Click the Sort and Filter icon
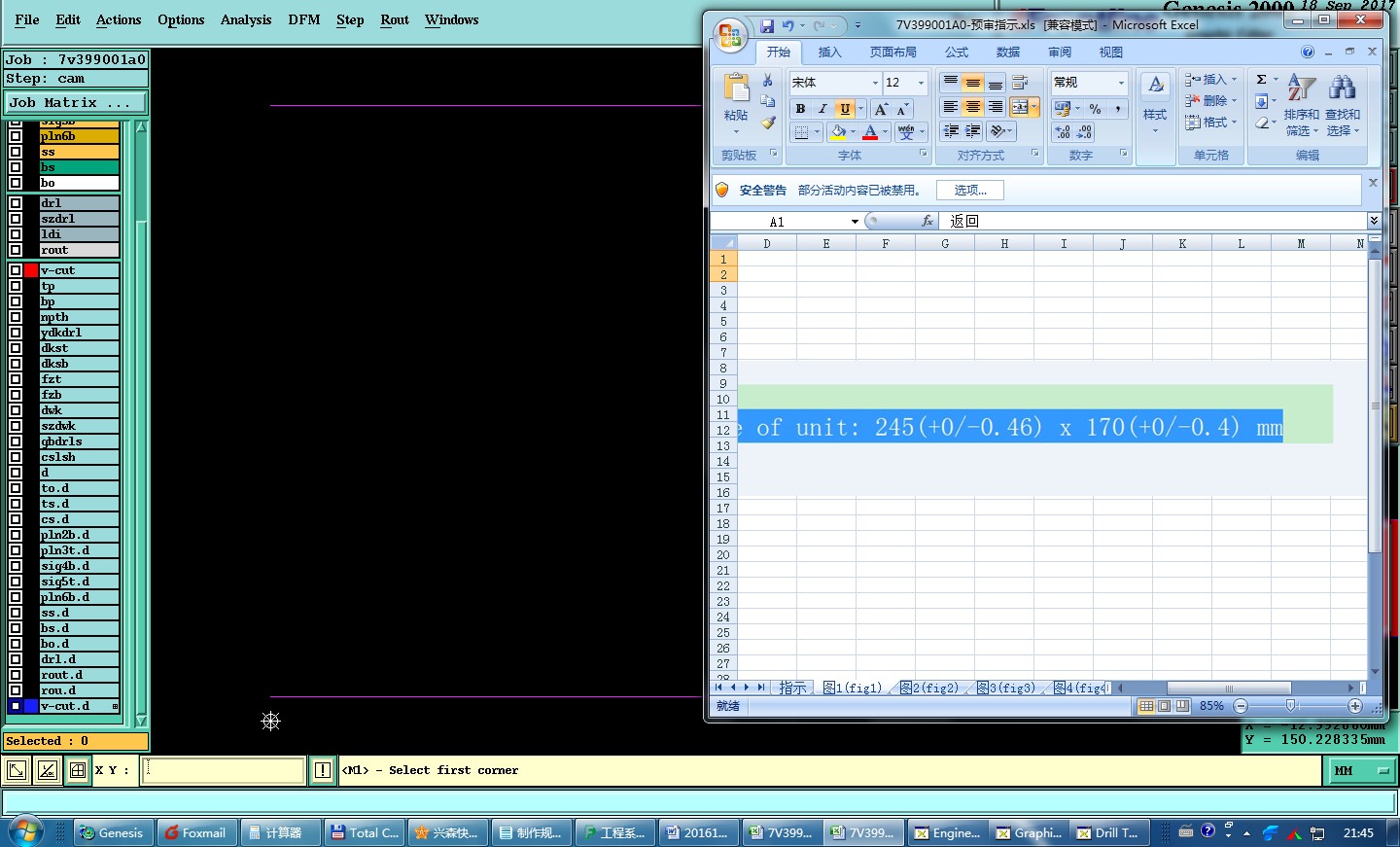This screenshot has height=847, width=1400. point(1301,88)
